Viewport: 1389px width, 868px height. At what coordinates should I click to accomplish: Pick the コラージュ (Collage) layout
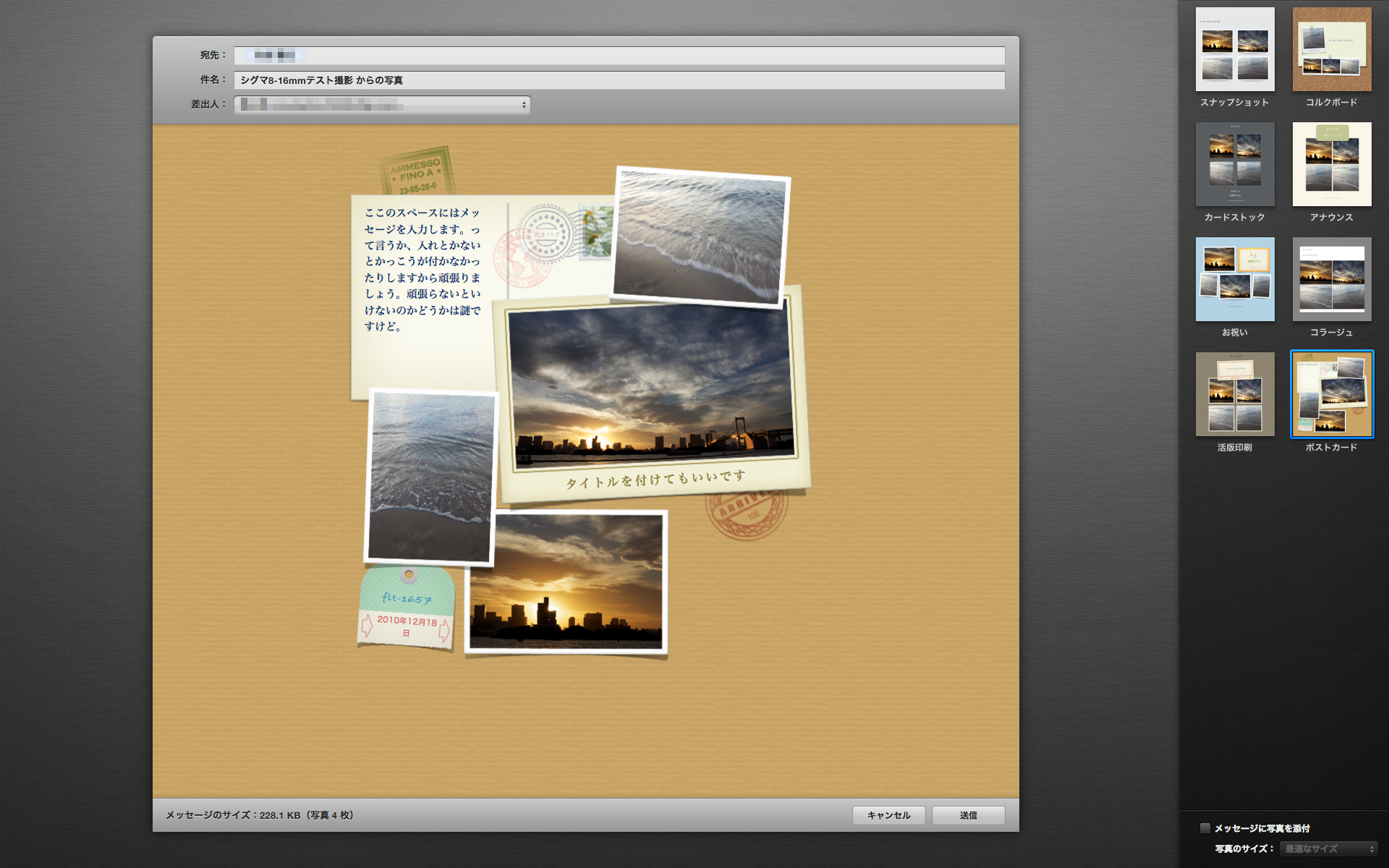point(1330,279)
